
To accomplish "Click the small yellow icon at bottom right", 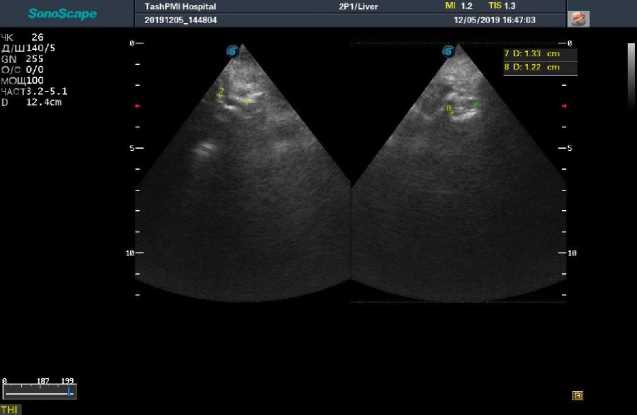I will 577,395.
